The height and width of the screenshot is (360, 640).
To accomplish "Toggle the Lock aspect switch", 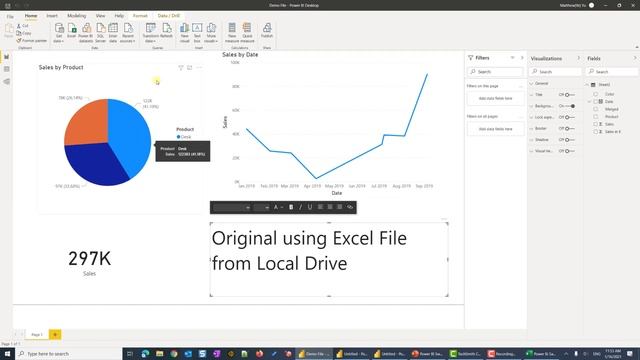I will click(569, 117).
